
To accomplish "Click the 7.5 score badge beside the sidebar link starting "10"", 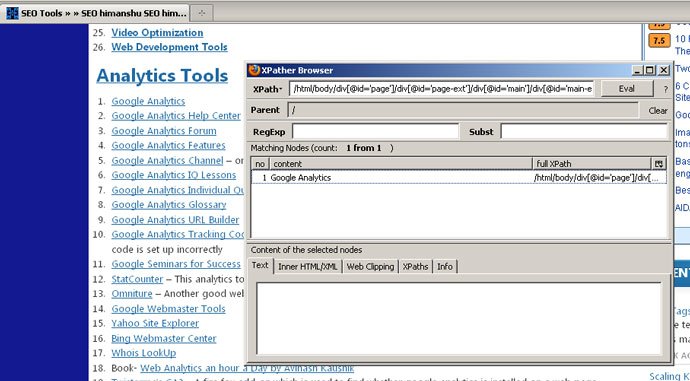I will 659,40.
